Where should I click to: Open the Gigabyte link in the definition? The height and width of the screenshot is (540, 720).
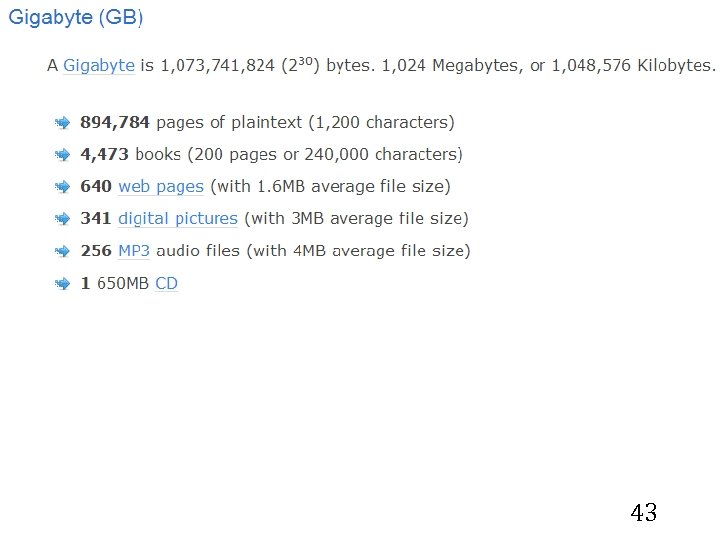[x=99, y=66]
